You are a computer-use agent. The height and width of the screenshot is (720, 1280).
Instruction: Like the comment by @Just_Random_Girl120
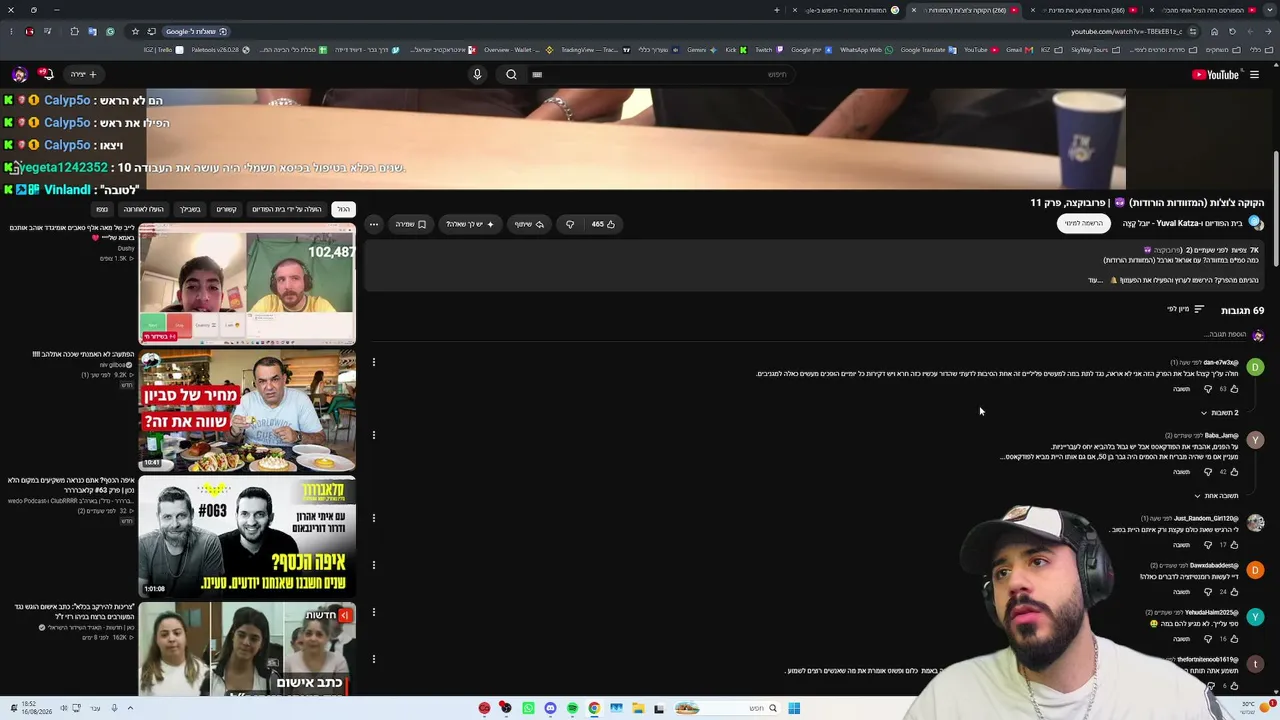click(1234, 545)
